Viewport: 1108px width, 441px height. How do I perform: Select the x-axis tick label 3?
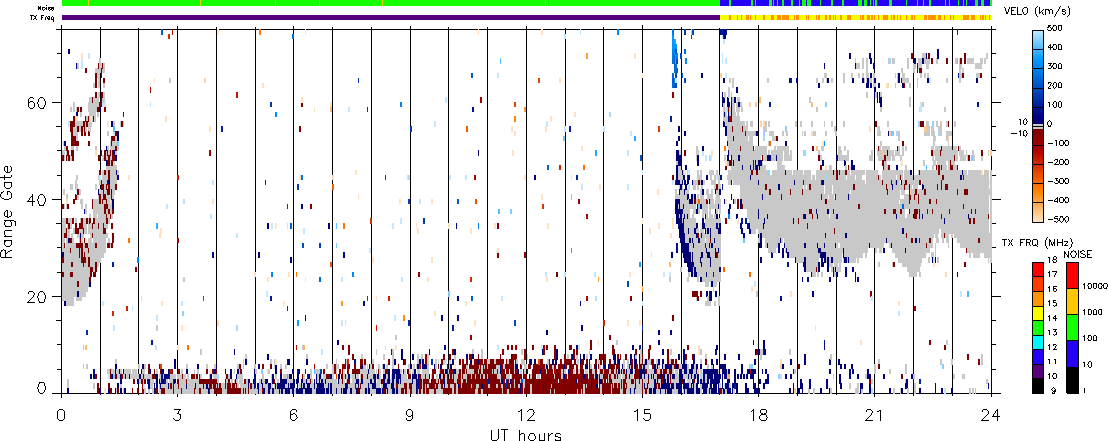tap(177, 416)
